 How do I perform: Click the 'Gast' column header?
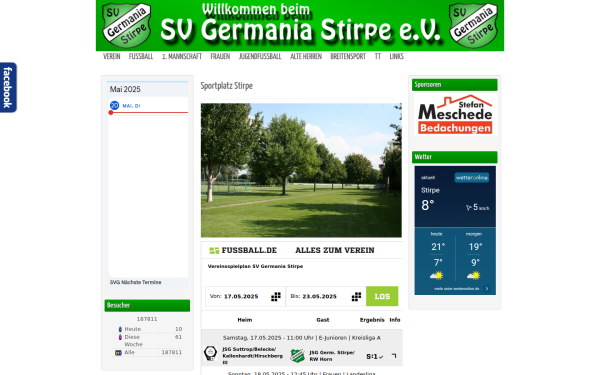[323, 320]
